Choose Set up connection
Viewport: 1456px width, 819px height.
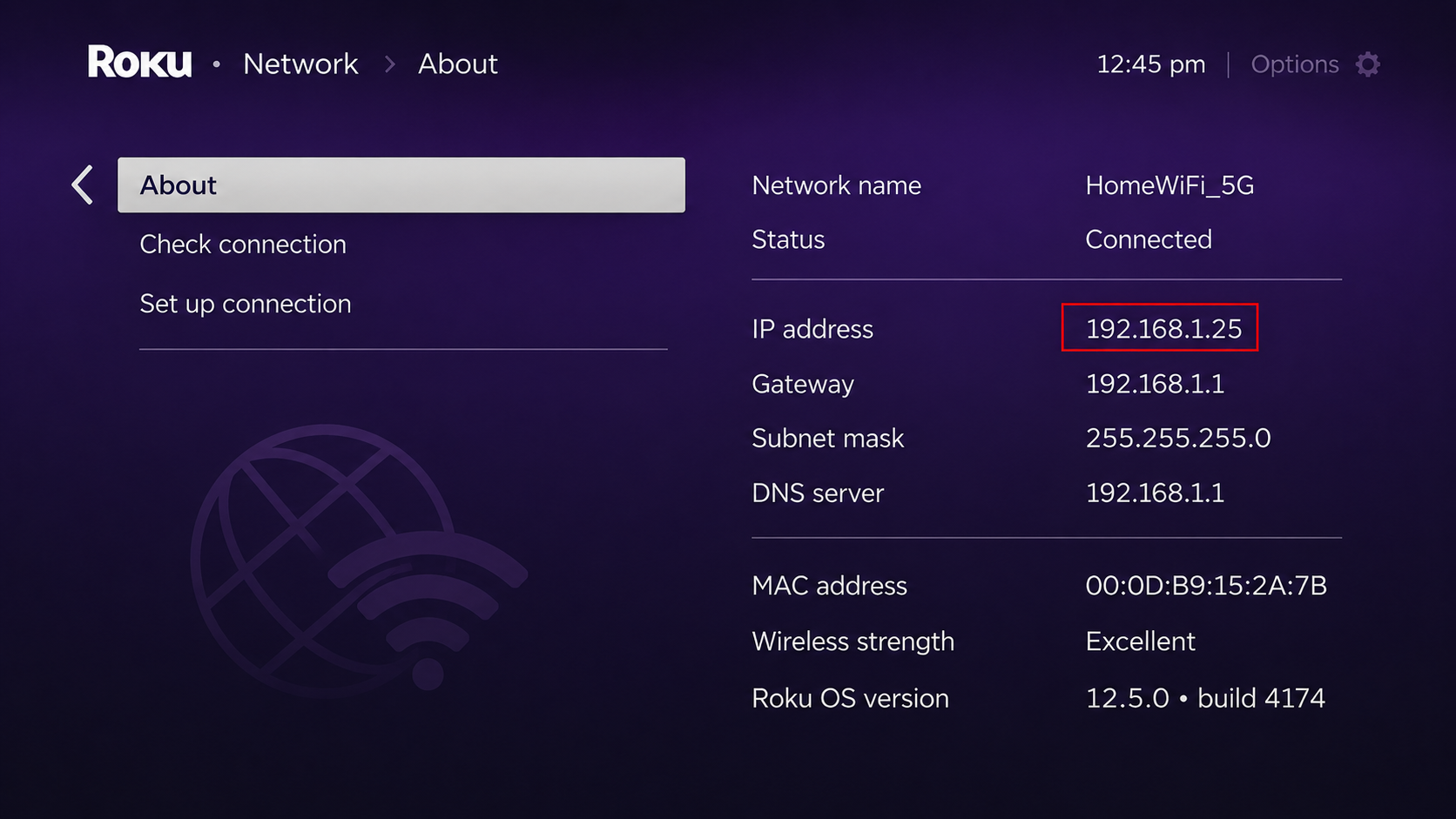(x=246, y=304)
